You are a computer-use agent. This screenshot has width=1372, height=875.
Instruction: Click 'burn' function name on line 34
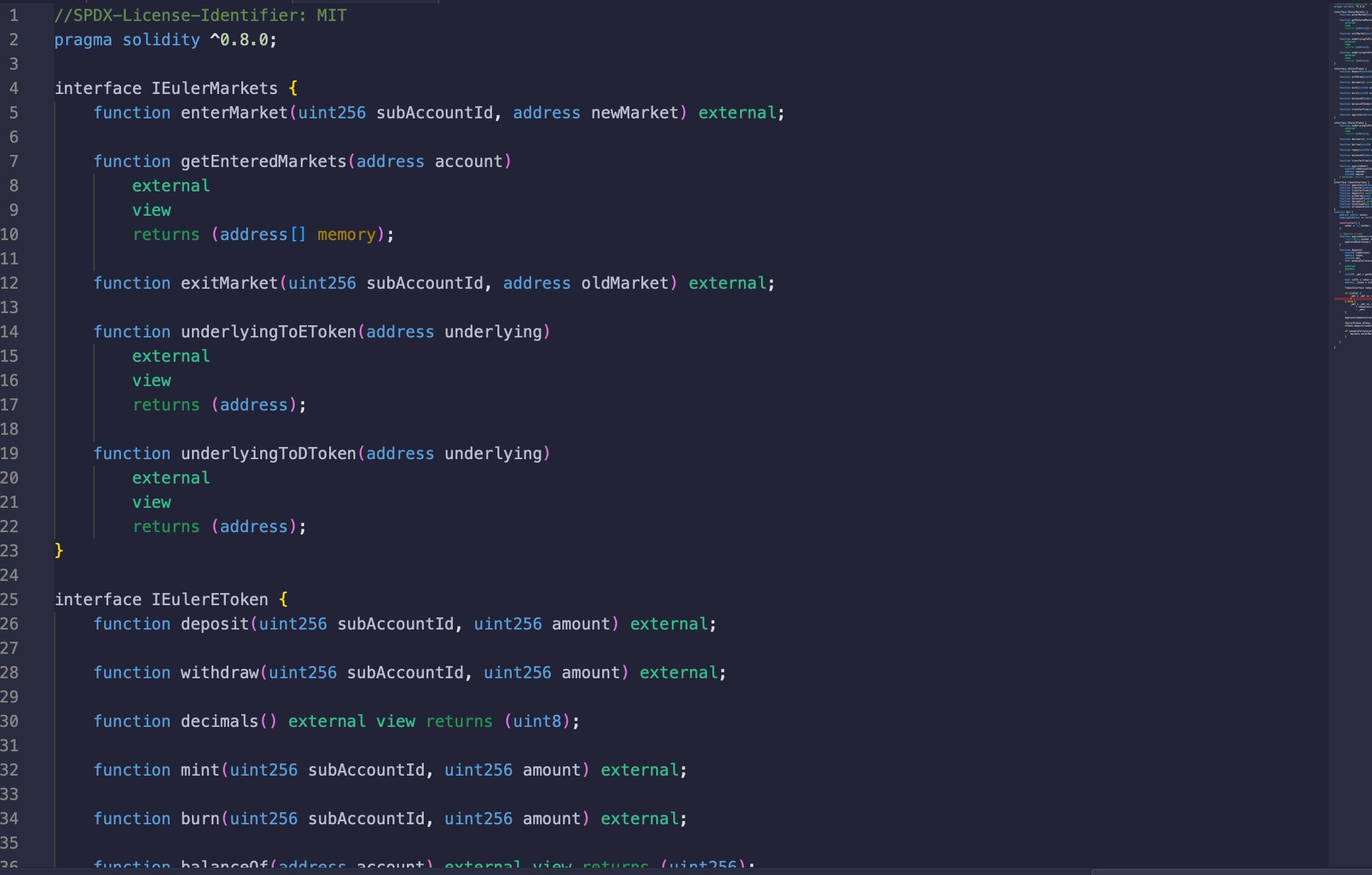(x=200, y=818)
